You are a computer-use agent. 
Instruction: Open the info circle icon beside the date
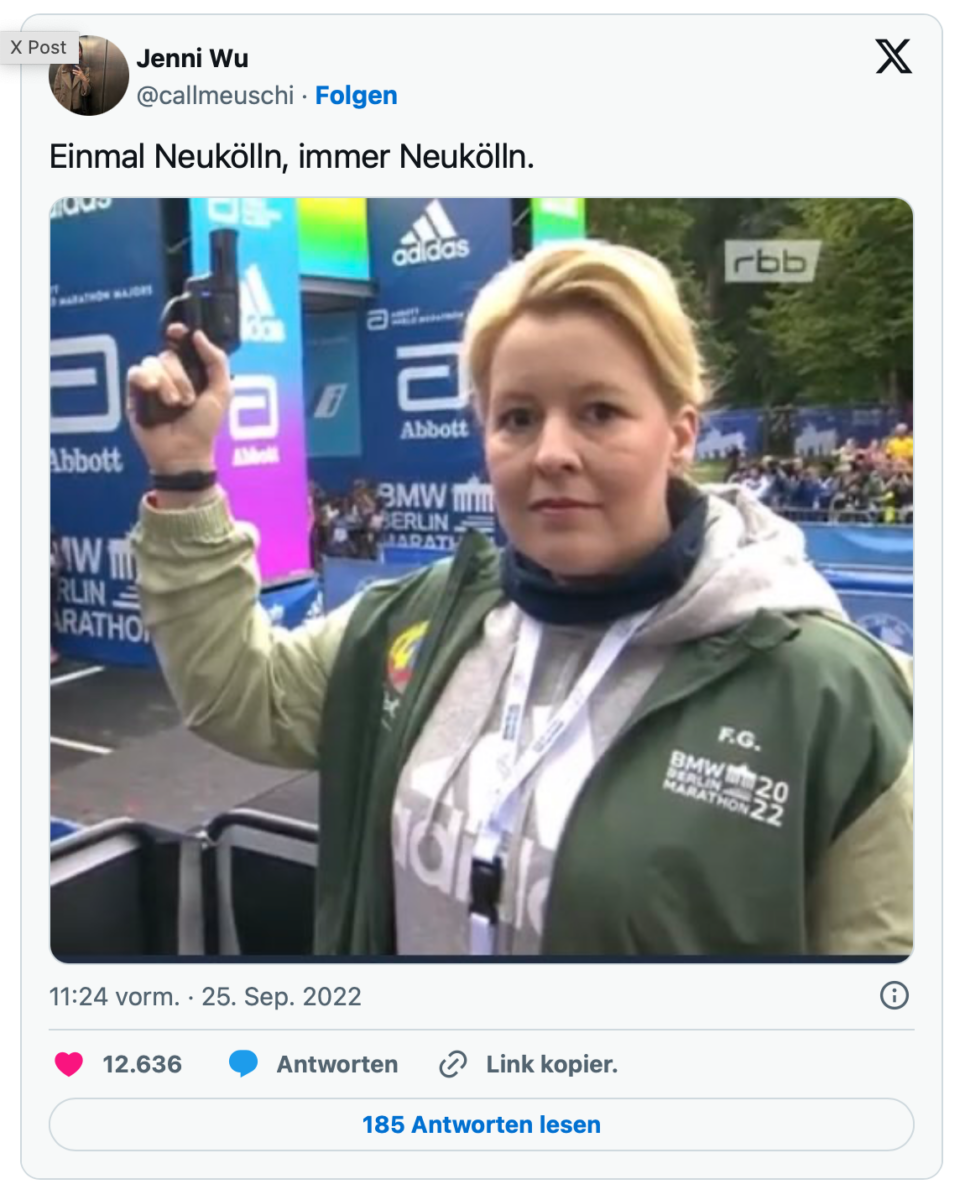(x=893, y=996)
